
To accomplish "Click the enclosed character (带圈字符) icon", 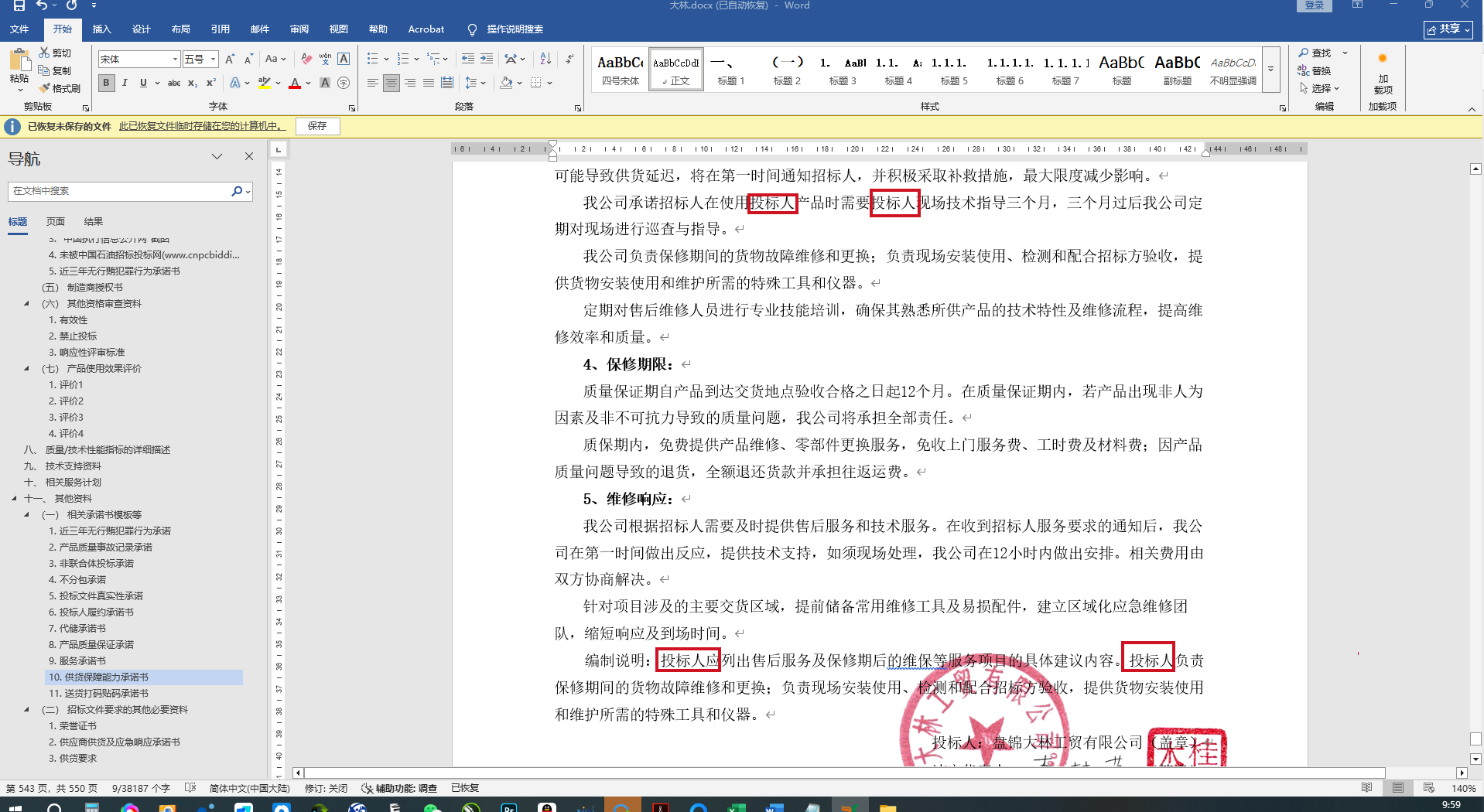I will pyautogui.click(x=344, y=83).
